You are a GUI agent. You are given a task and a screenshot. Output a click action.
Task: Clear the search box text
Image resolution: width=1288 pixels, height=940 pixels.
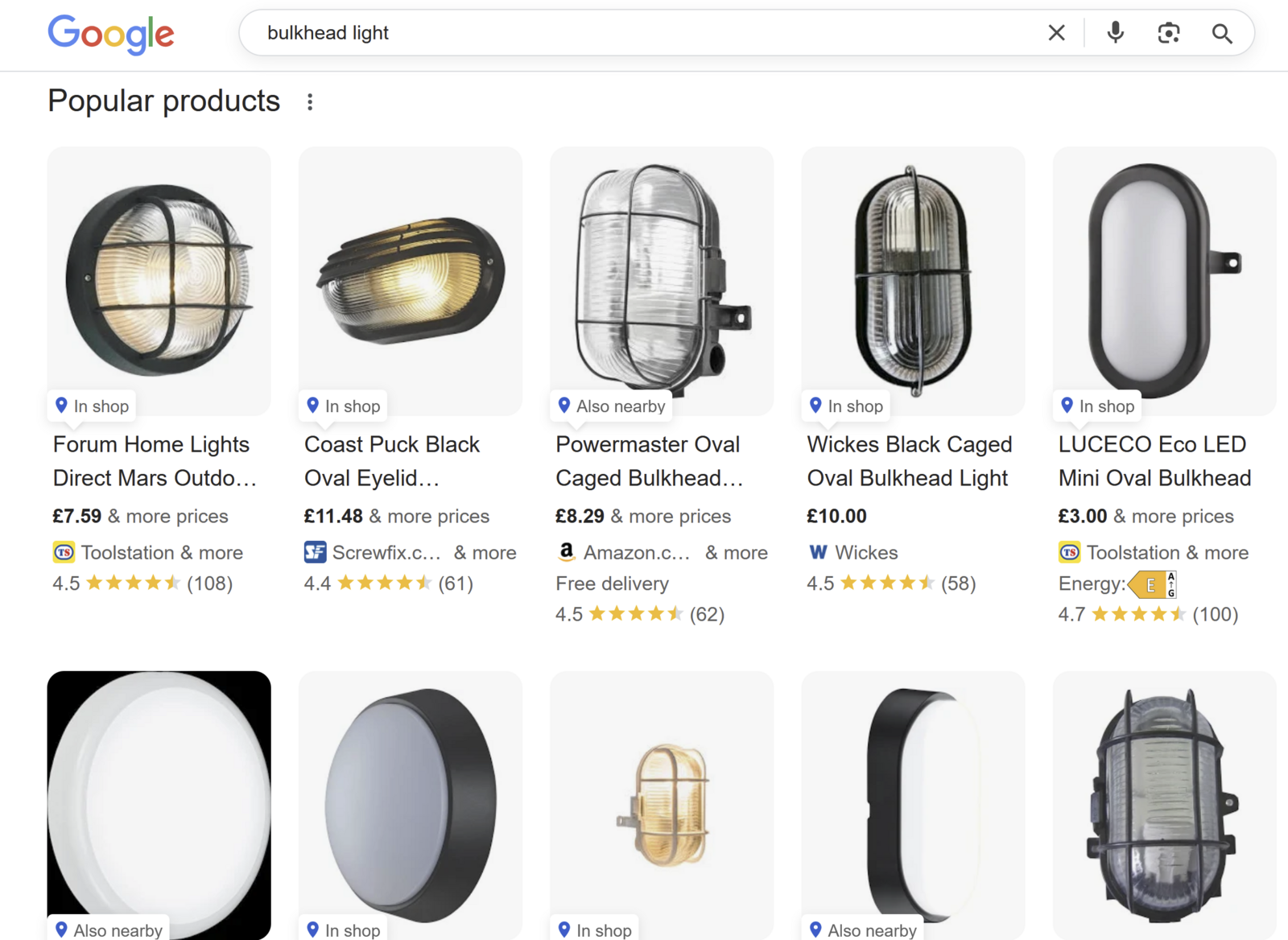[1056, 33]
